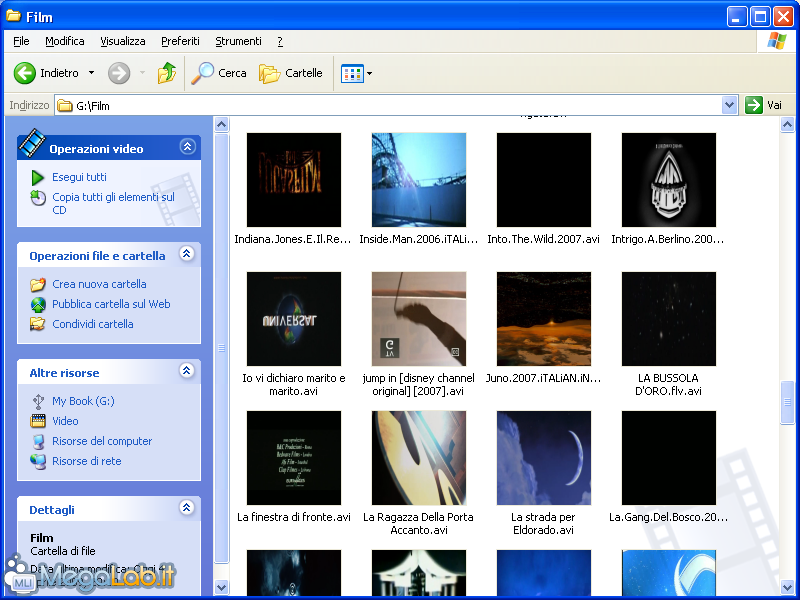
Task: Open the Visualizza menu
Action: (x=123, y=41)
